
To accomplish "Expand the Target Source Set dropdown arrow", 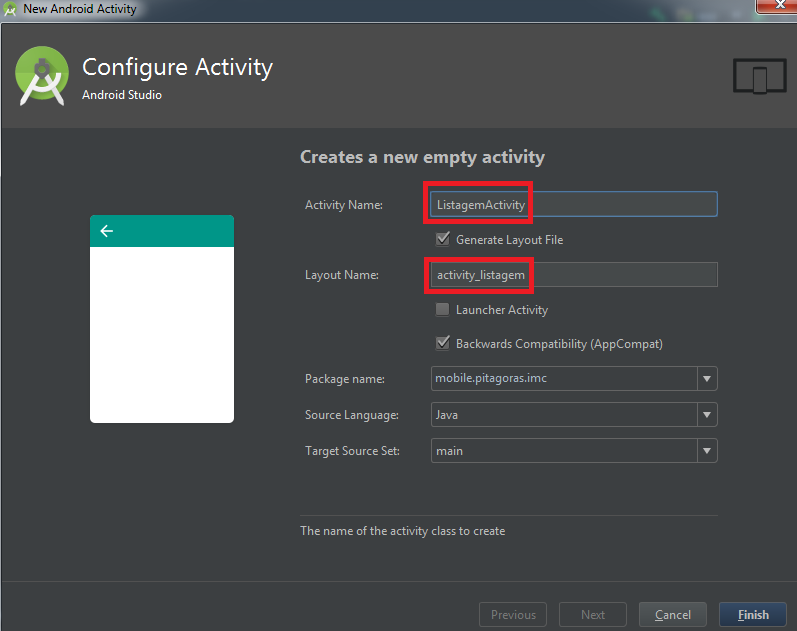I will click(x=707, y=451).
